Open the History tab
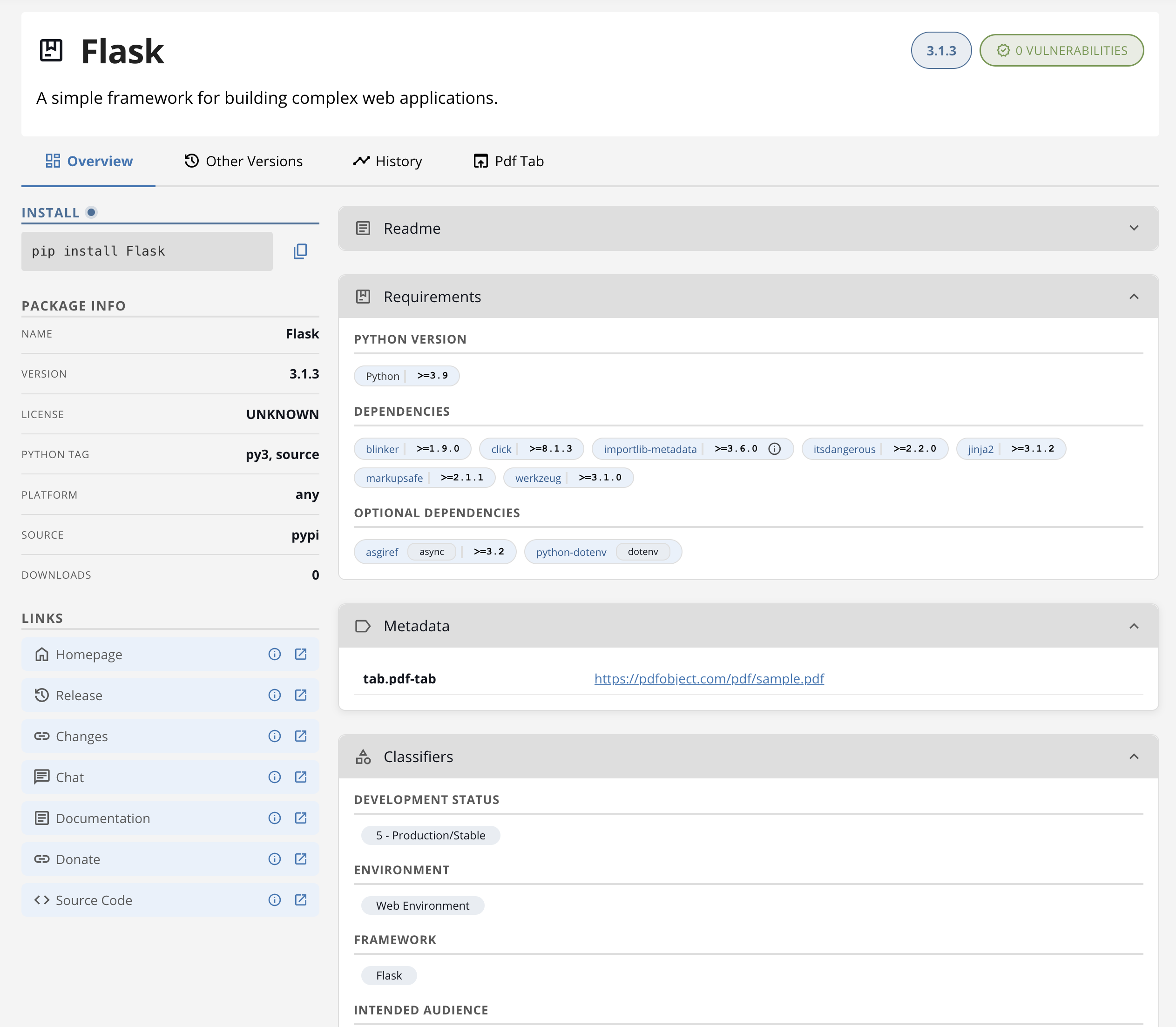1176x1027 pixels. pos(388,162)
